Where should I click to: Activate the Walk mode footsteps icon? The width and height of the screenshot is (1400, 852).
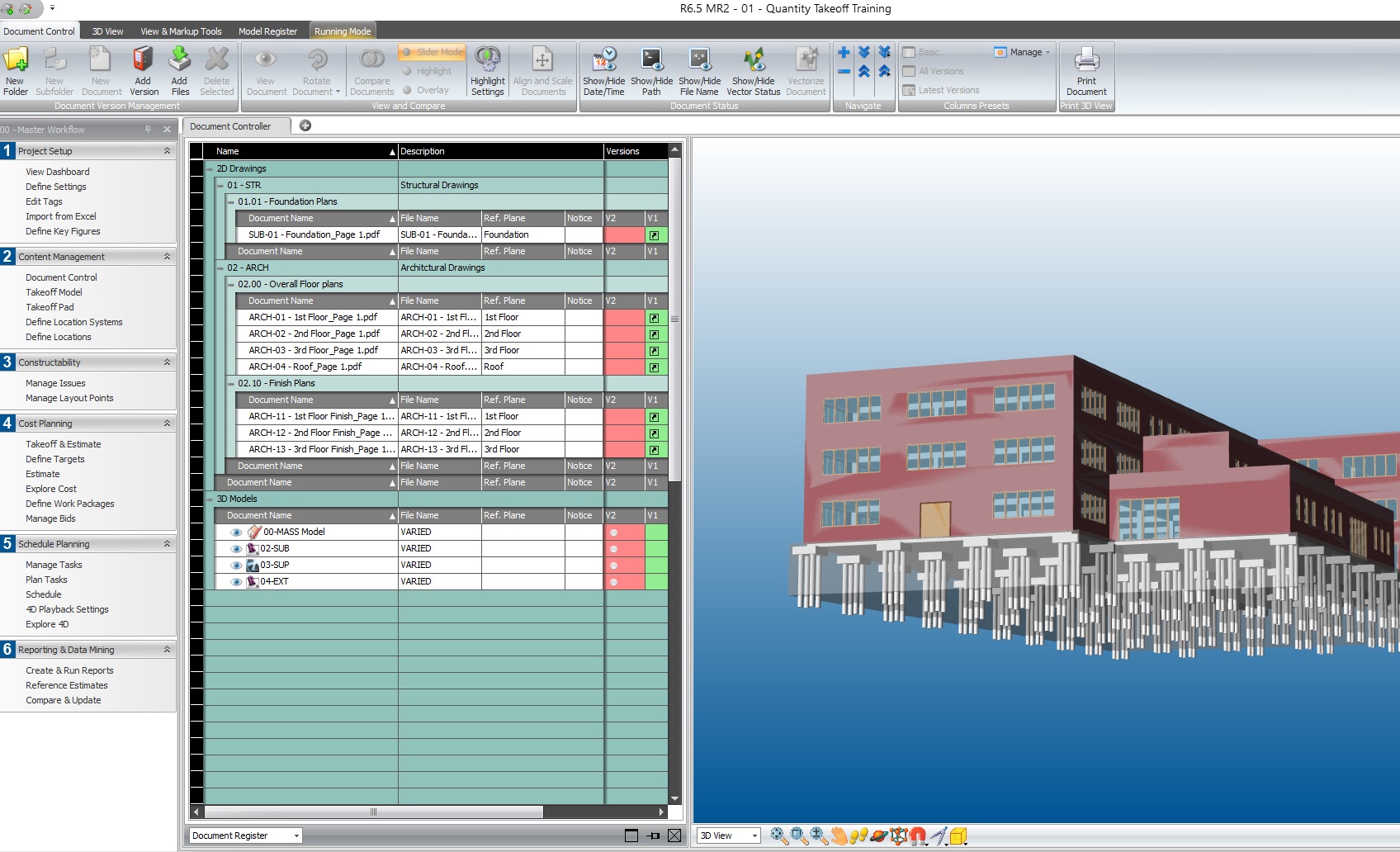pos(859,835)
